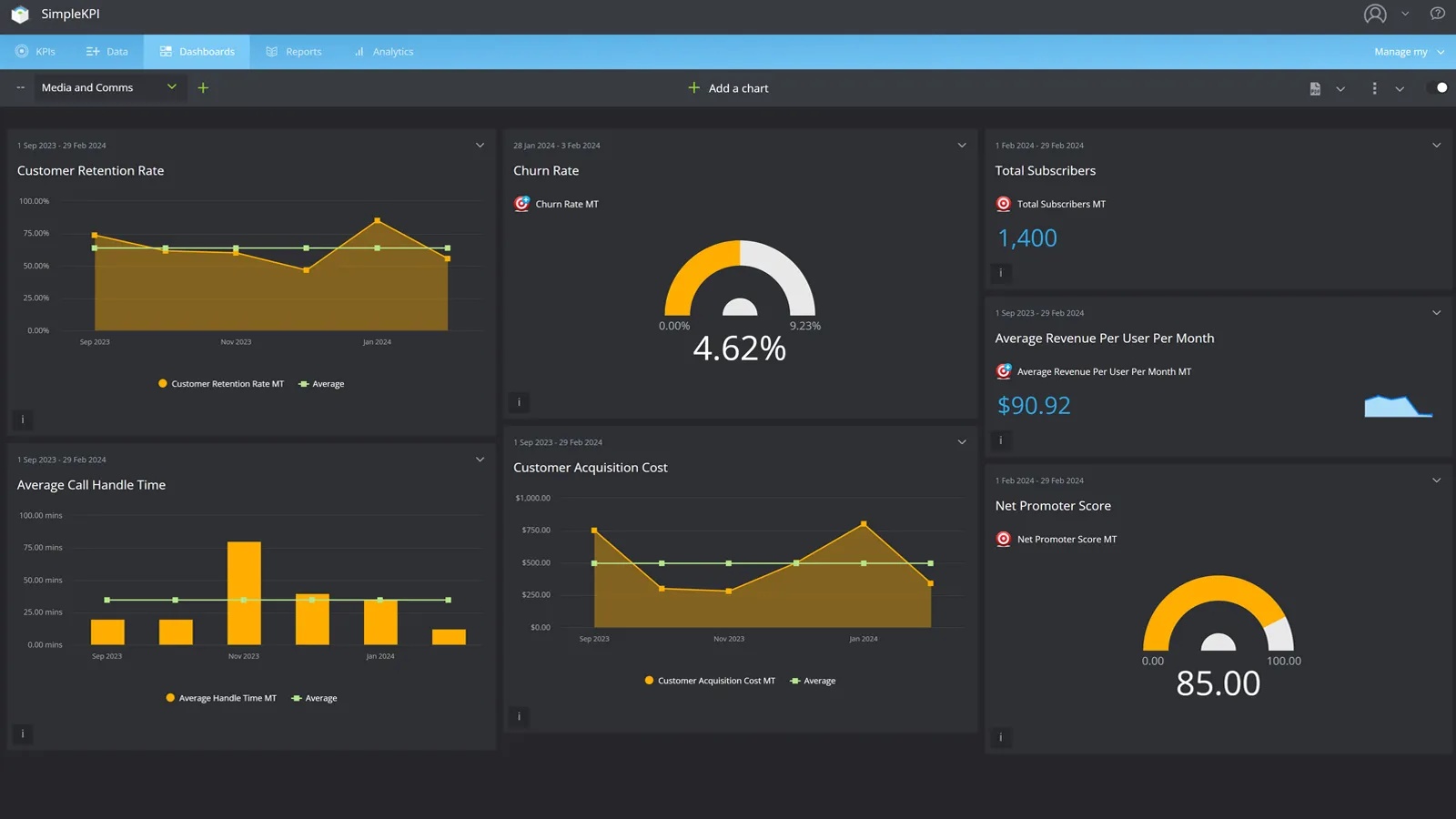Toggle the dark mode switch
Viewport: 1456px width, 819px height.
[x=1438, y=87]
